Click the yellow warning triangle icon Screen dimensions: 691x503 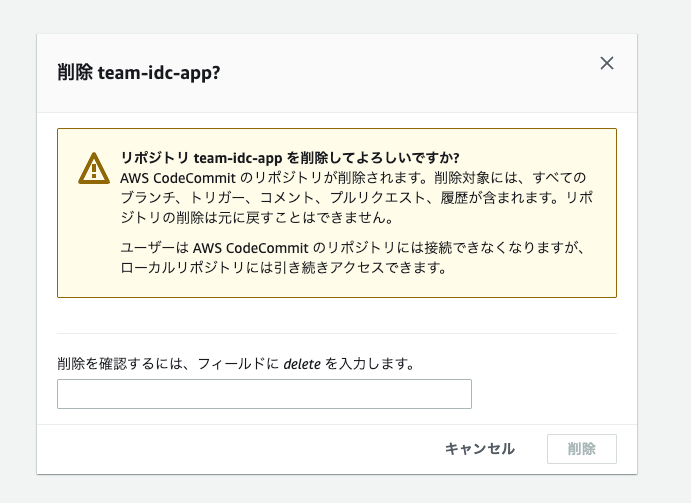93,168
